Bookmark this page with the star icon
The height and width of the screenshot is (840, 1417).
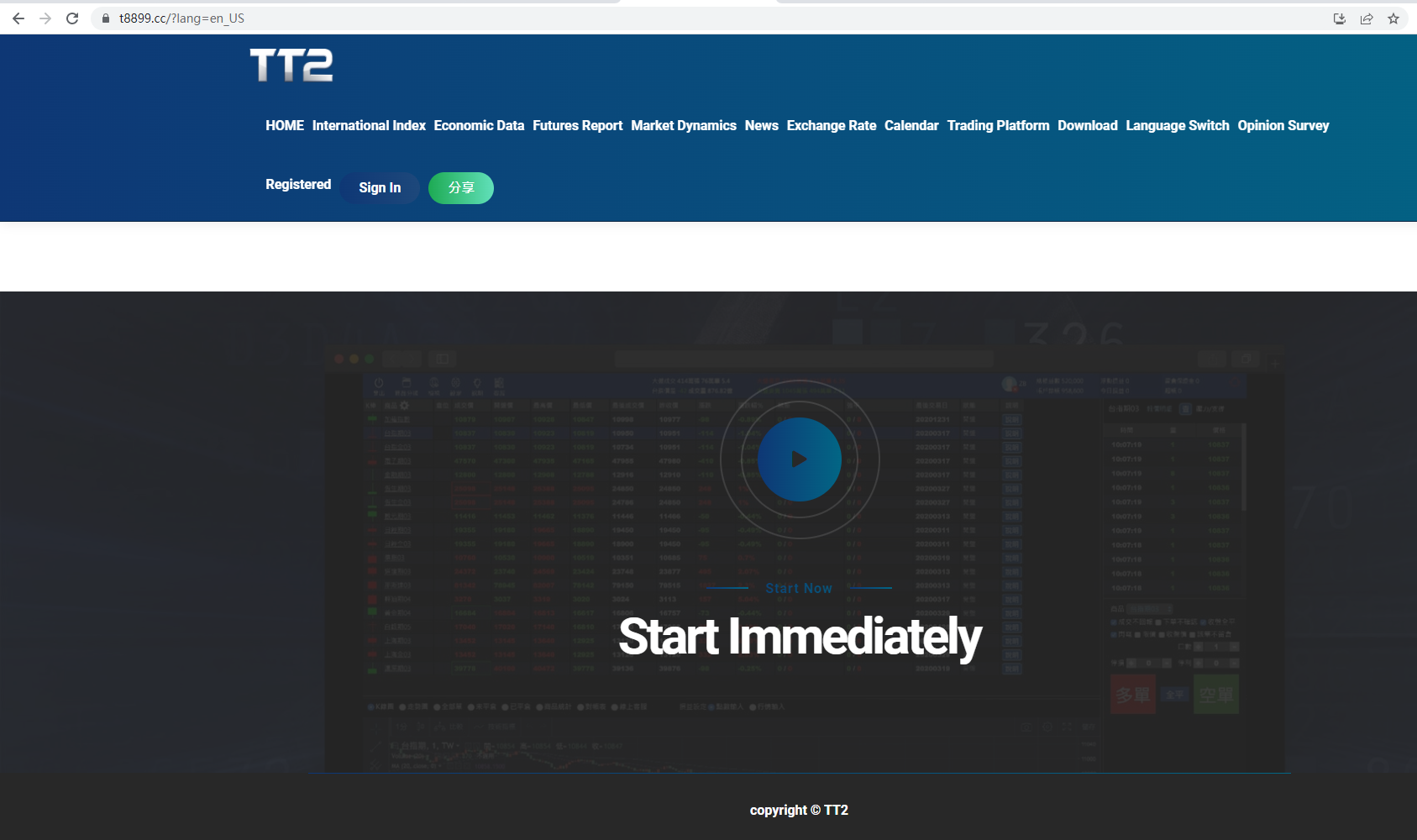pos(1393,18)
